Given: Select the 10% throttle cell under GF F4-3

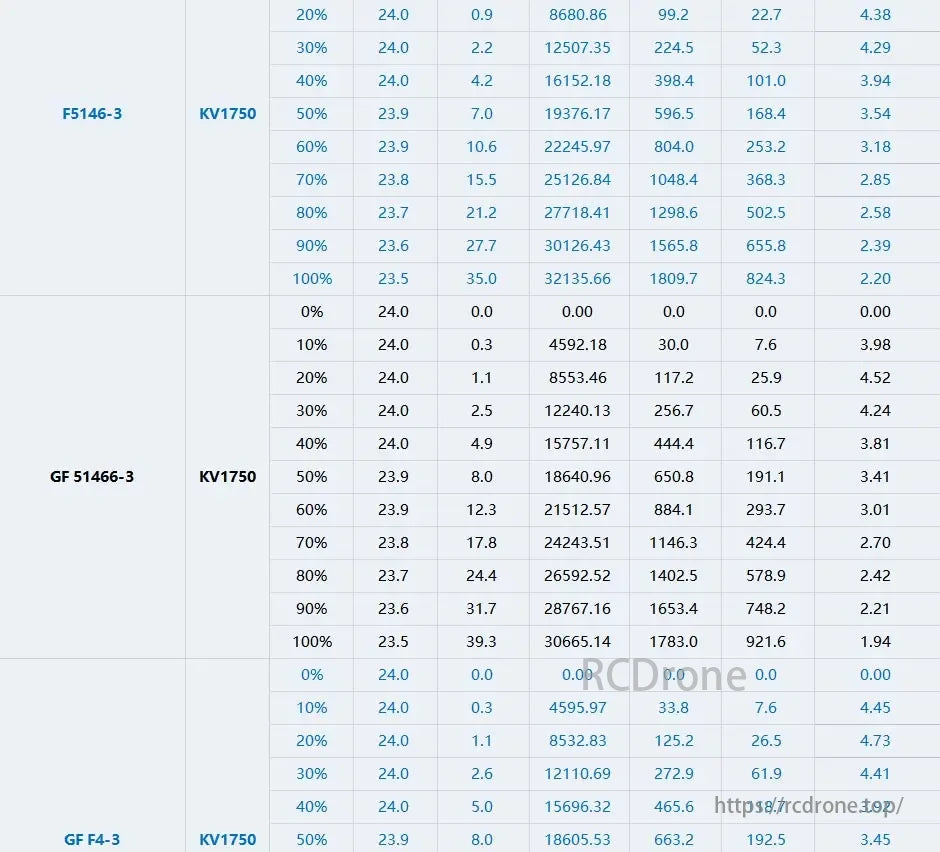Looking at the screenshot, I should 311,708.
